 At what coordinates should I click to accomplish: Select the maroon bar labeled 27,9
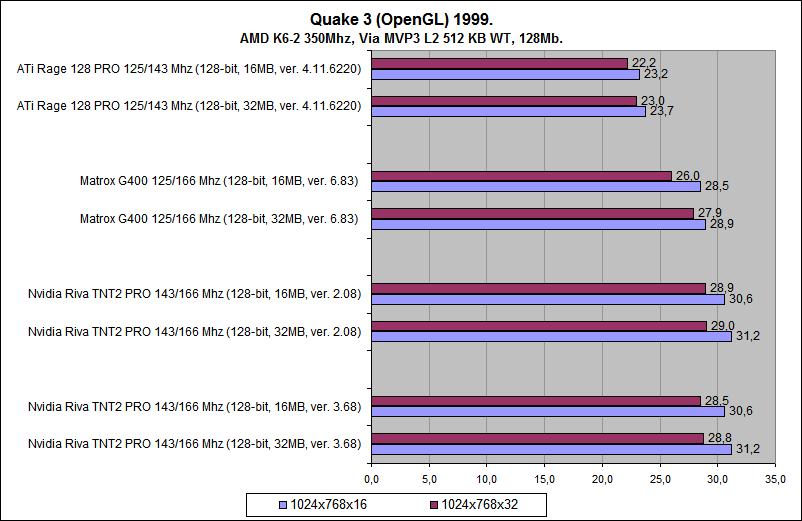532,214
